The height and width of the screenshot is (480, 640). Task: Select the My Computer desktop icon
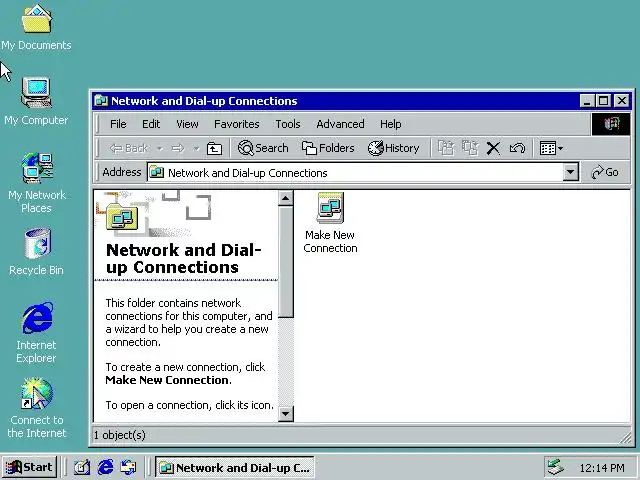(36, 101)
